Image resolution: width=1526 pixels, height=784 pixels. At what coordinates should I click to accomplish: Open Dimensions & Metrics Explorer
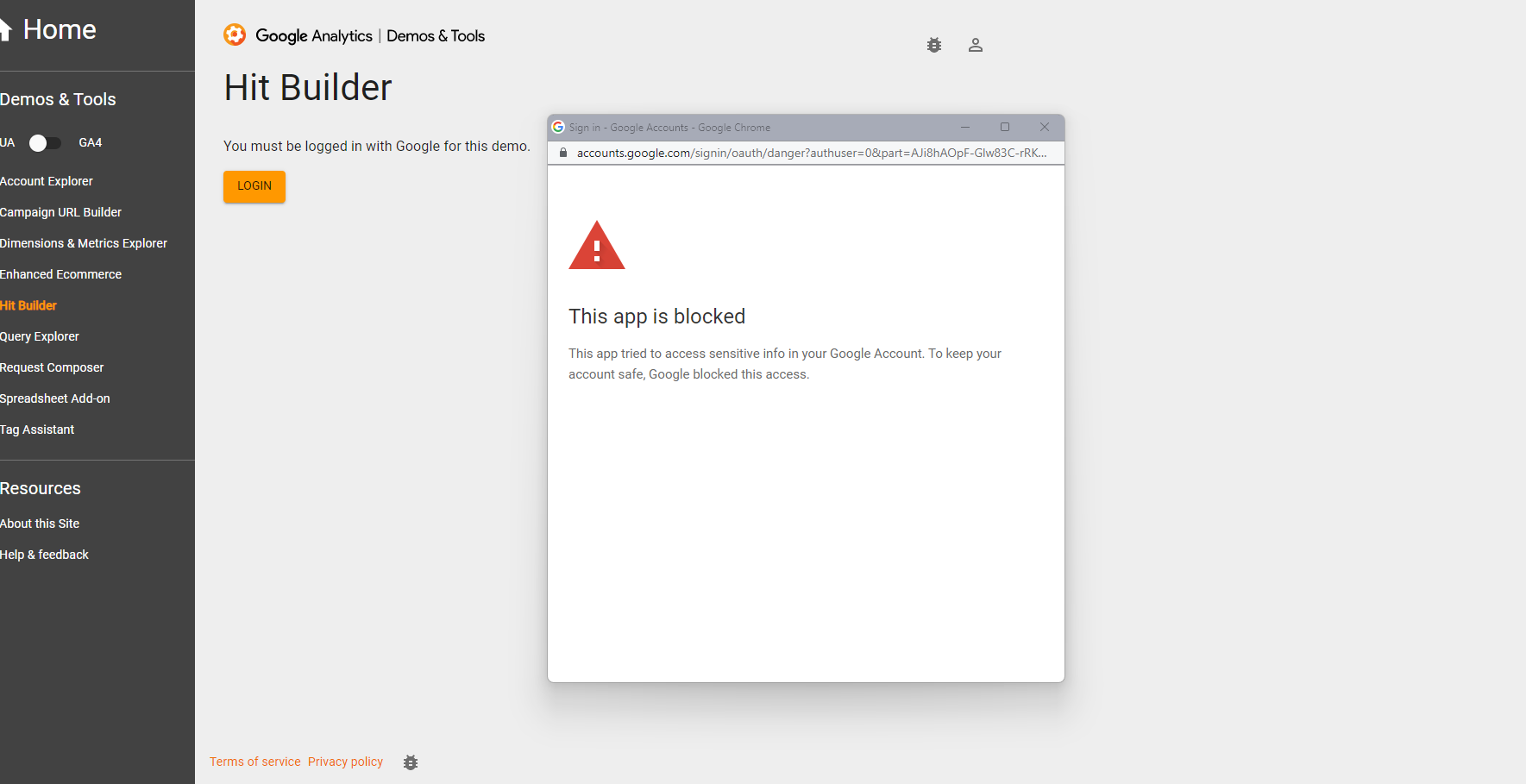[x=84, y=243]
